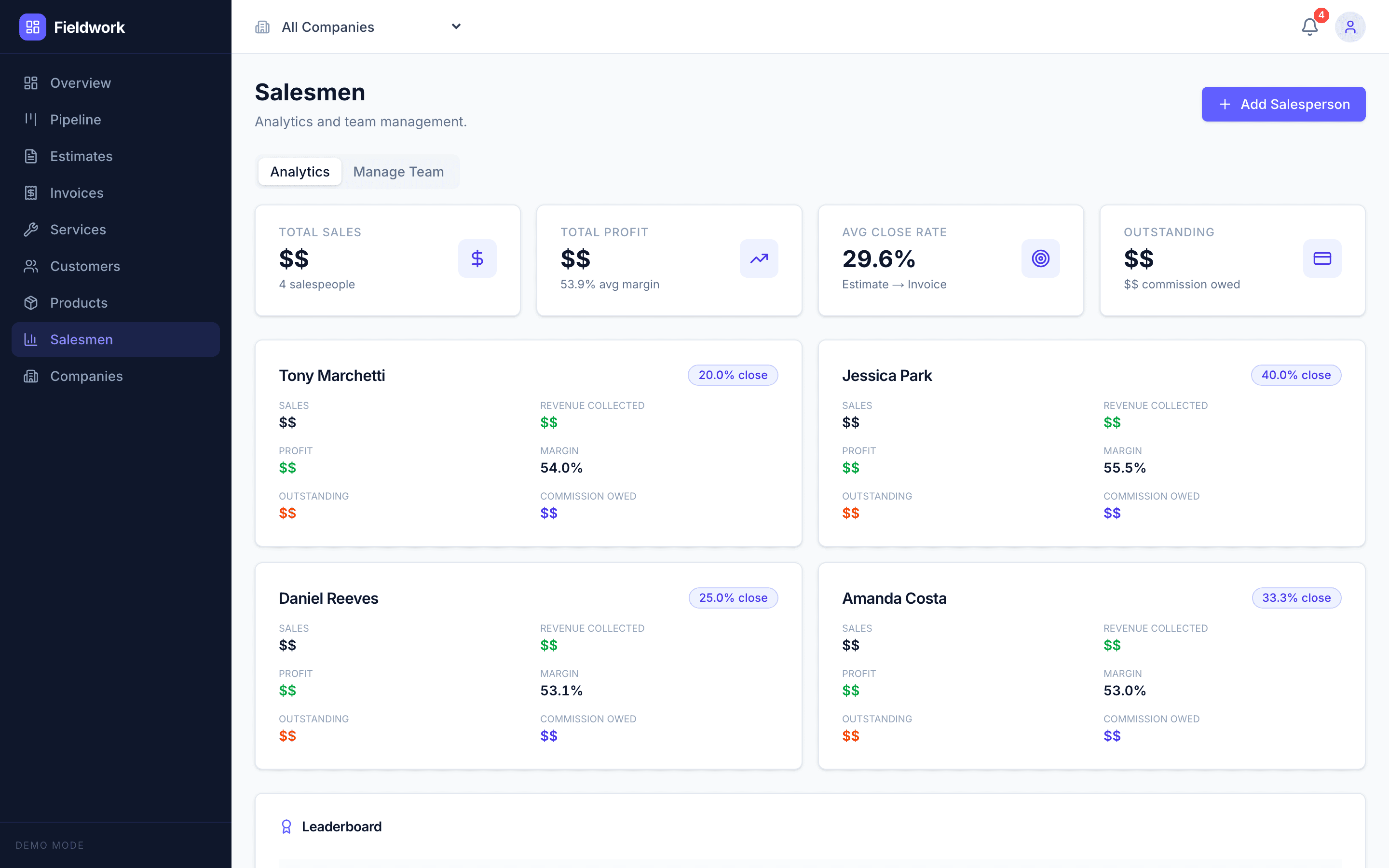1389x868 pixels.
Task: Open Tony Marchetti's close rate badge
Action: pyautogui.click(x=733, y=375)
